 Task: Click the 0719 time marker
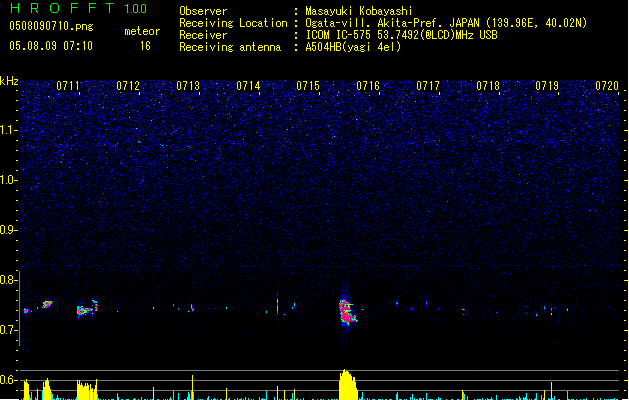(x=547, y=86)
